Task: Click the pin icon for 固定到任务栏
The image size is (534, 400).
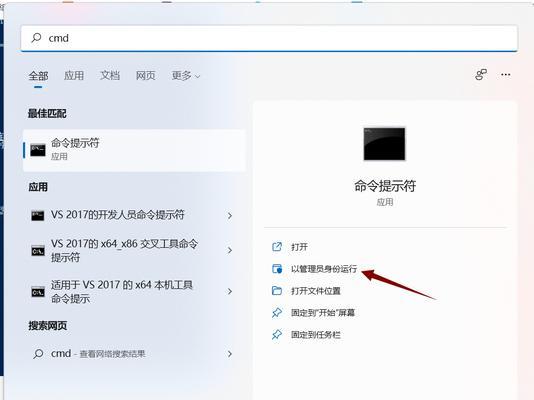Action: click(x=277, y=335)
